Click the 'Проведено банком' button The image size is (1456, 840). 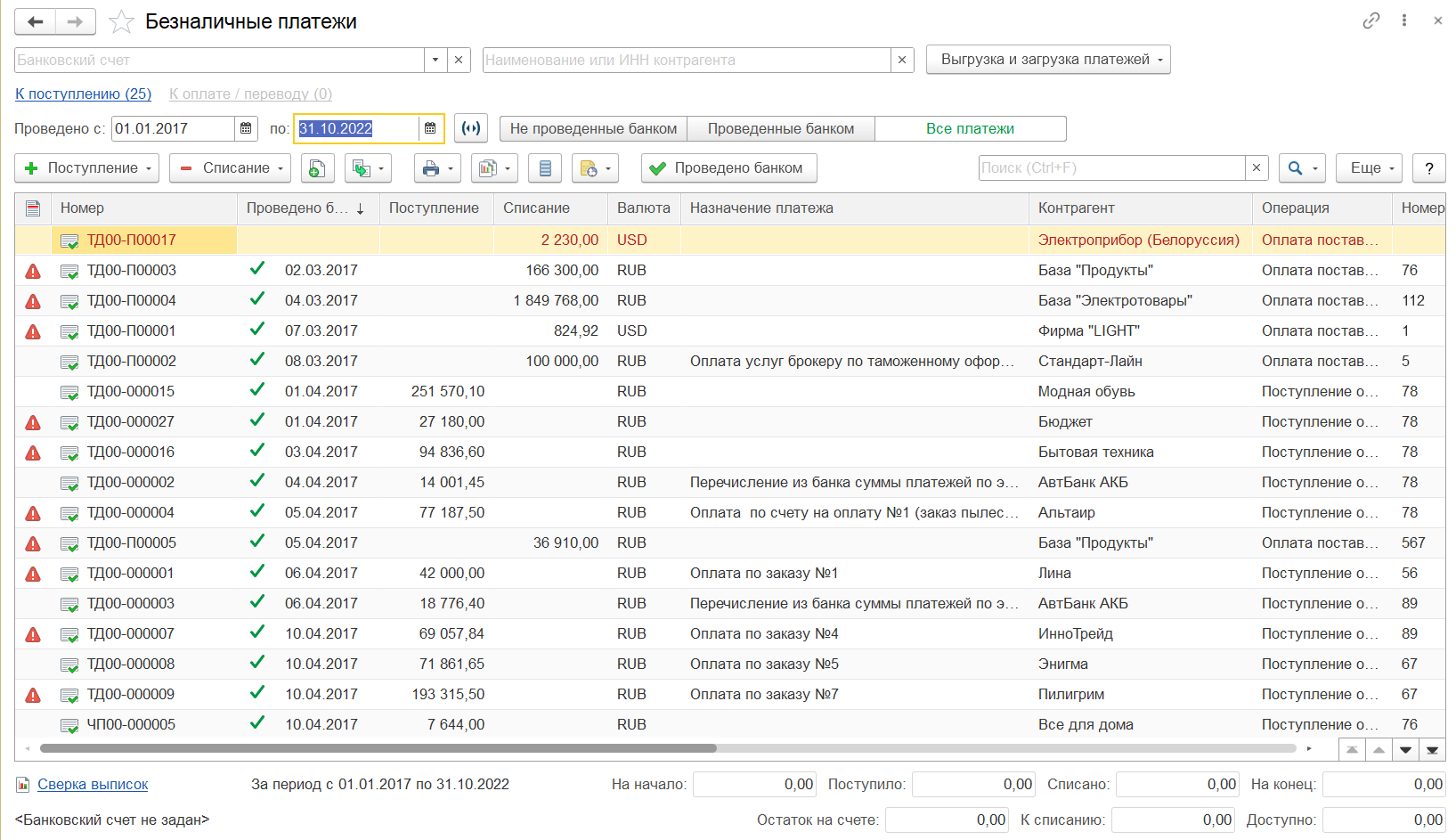(728, 168)
